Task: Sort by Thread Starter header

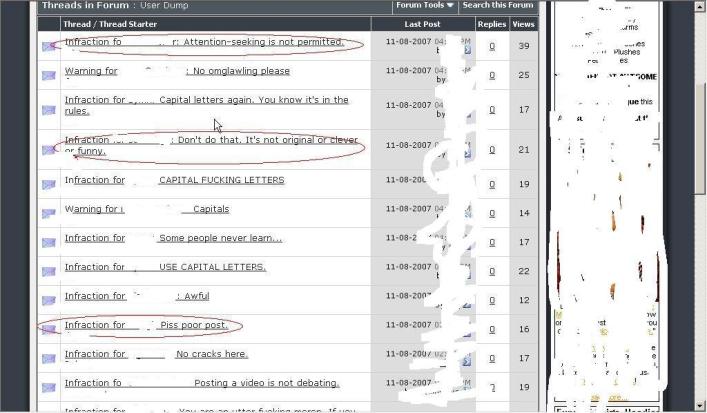Action: (x=128, y=24)
